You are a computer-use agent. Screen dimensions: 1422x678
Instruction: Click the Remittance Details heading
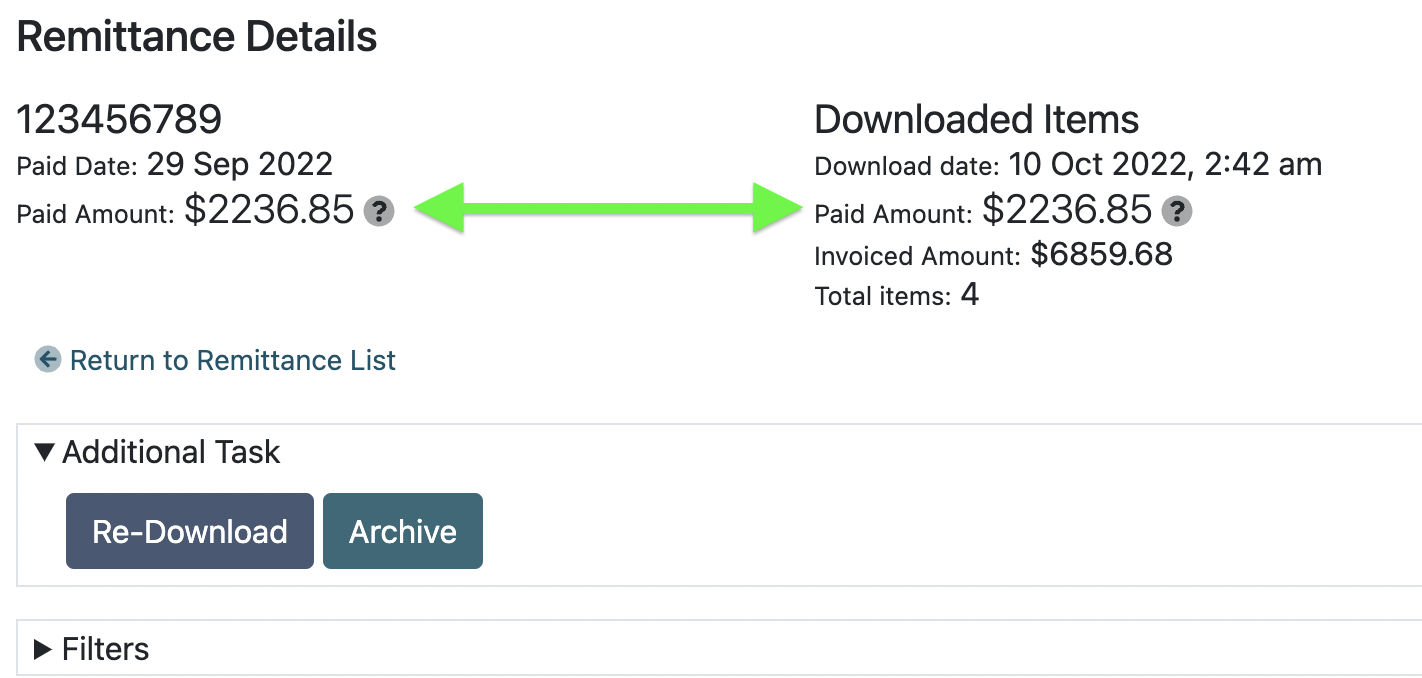click(x=197, y=37)
